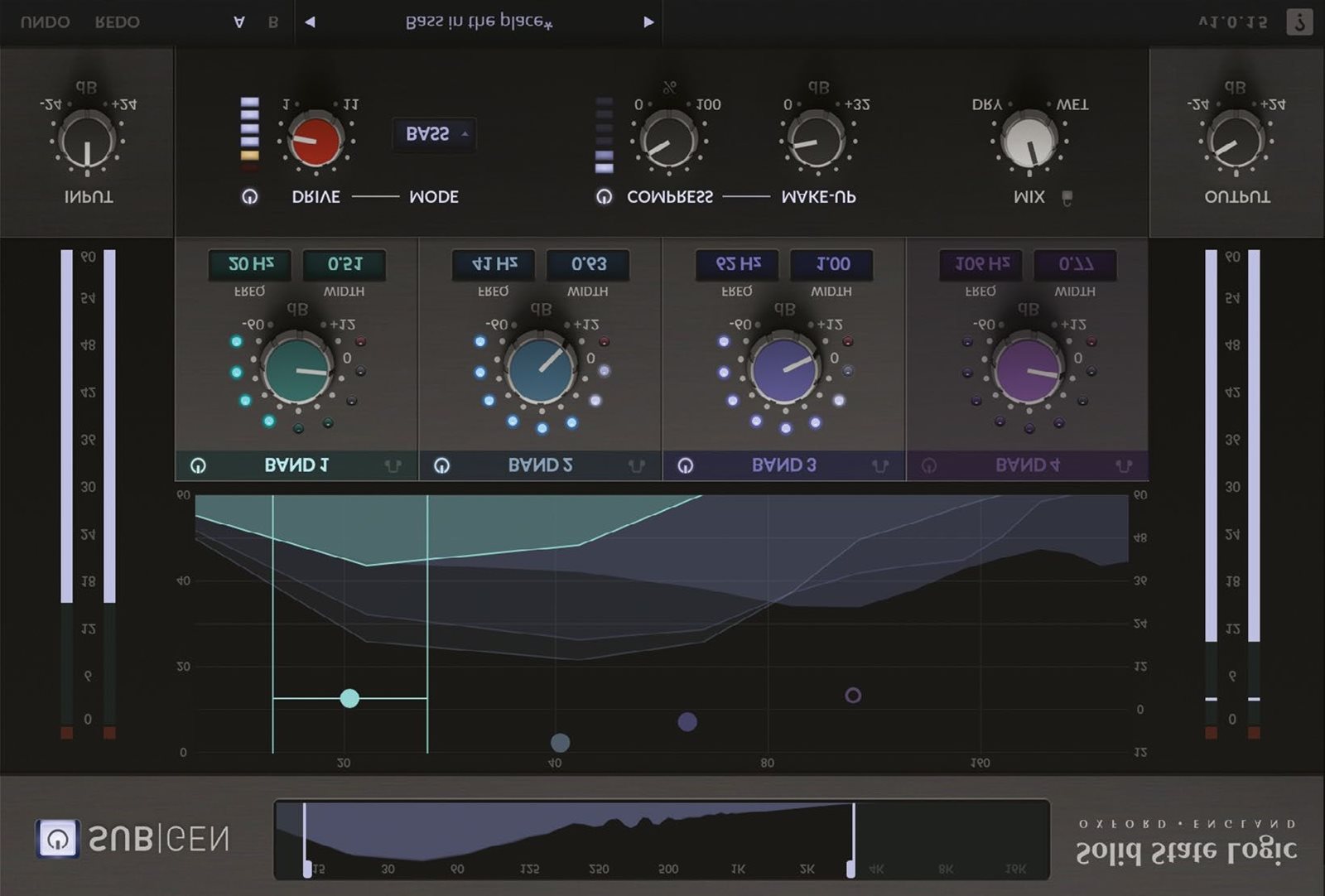Load the previous preset with left arrow
1325x896 pixels.
310,22
